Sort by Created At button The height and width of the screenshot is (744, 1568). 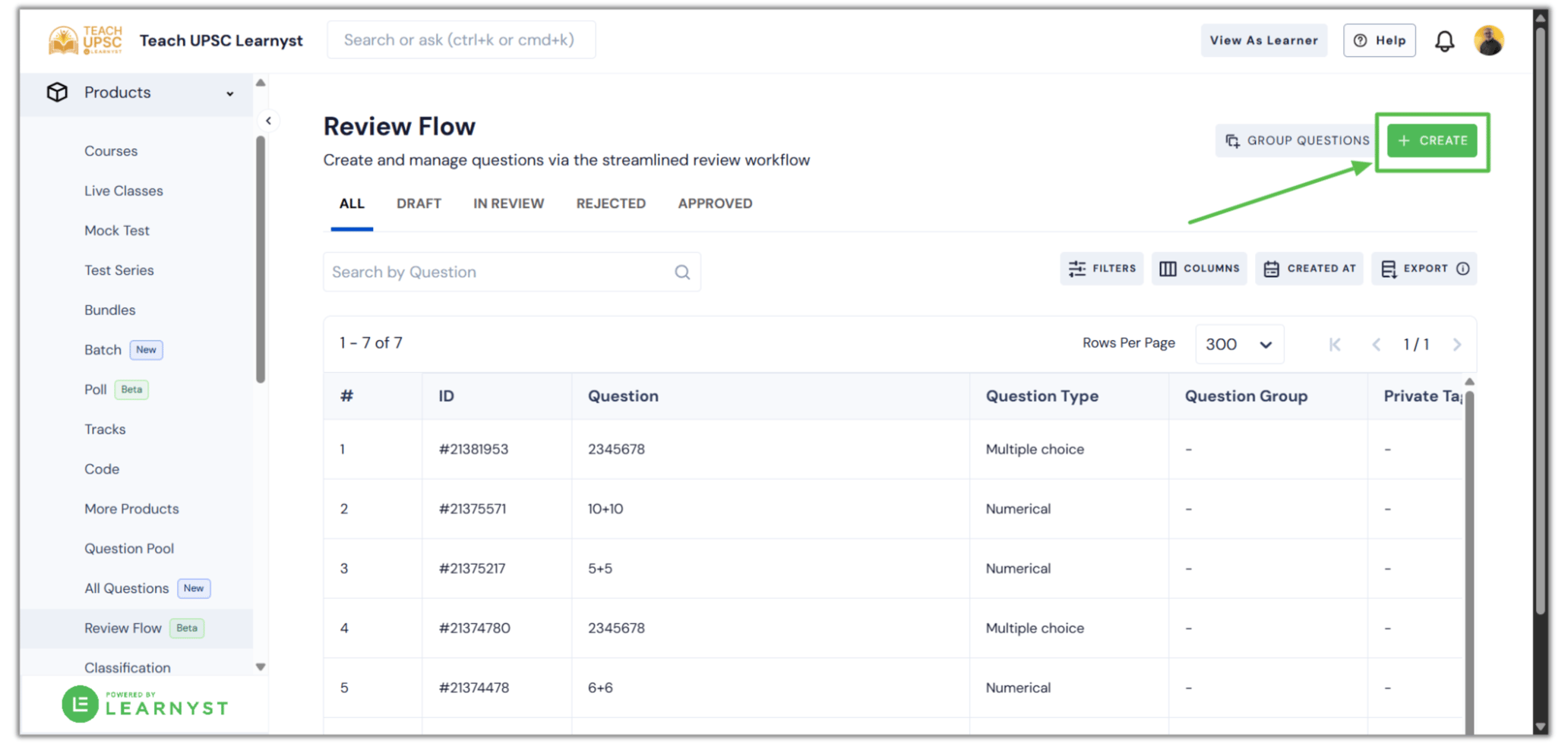coord(1309,269)
